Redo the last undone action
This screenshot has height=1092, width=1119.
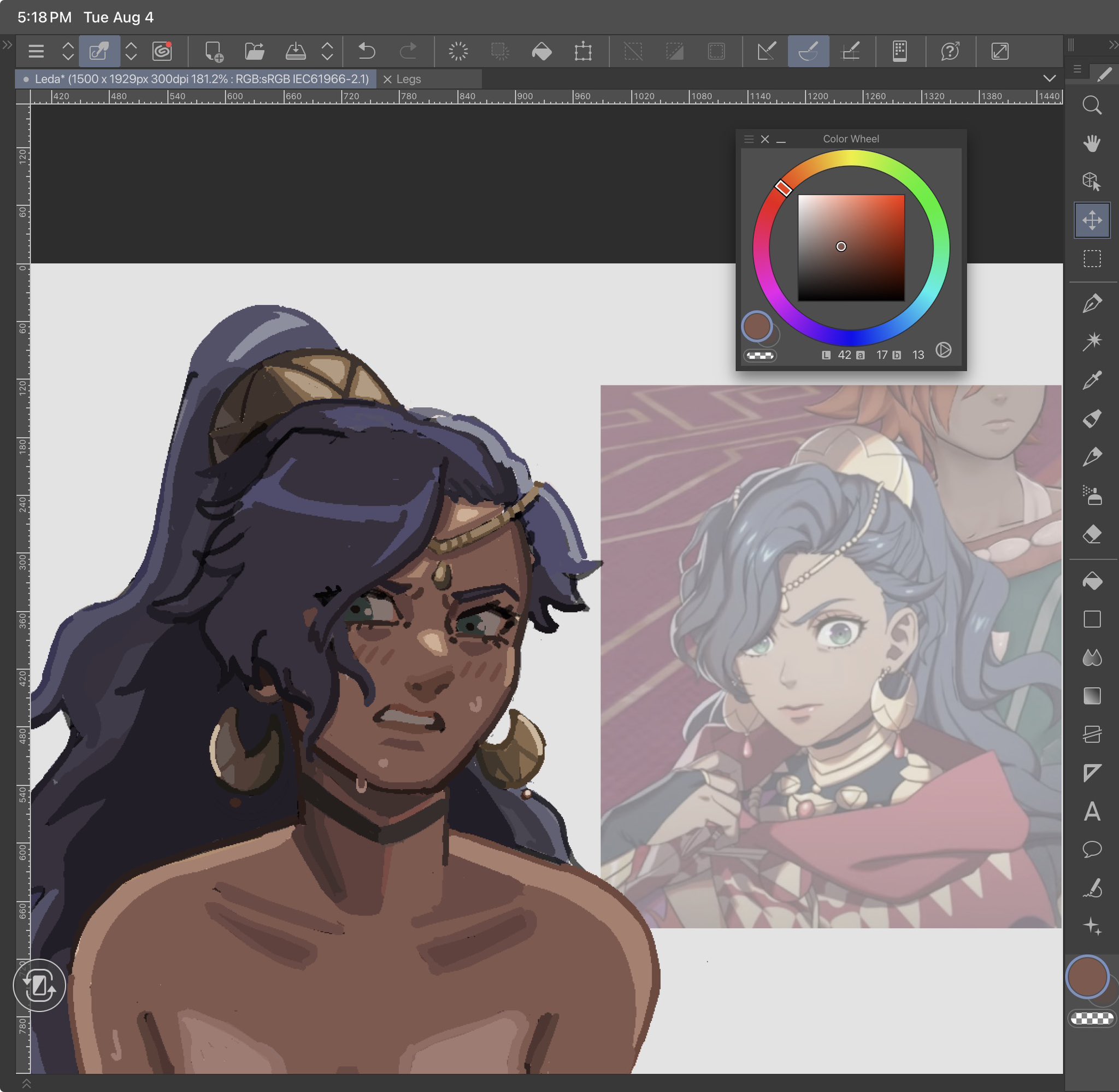pos(408,51)
